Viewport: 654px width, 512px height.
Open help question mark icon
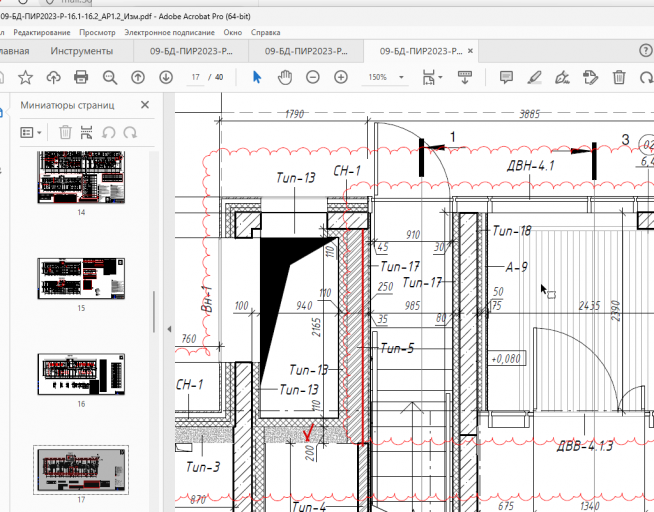point(646,51)
